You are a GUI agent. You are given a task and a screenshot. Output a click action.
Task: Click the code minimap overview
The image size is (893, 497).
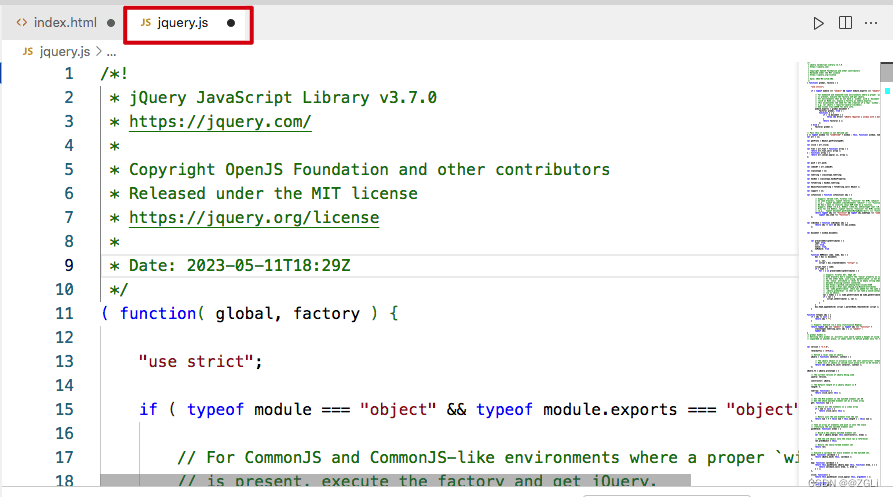(843, 273)
